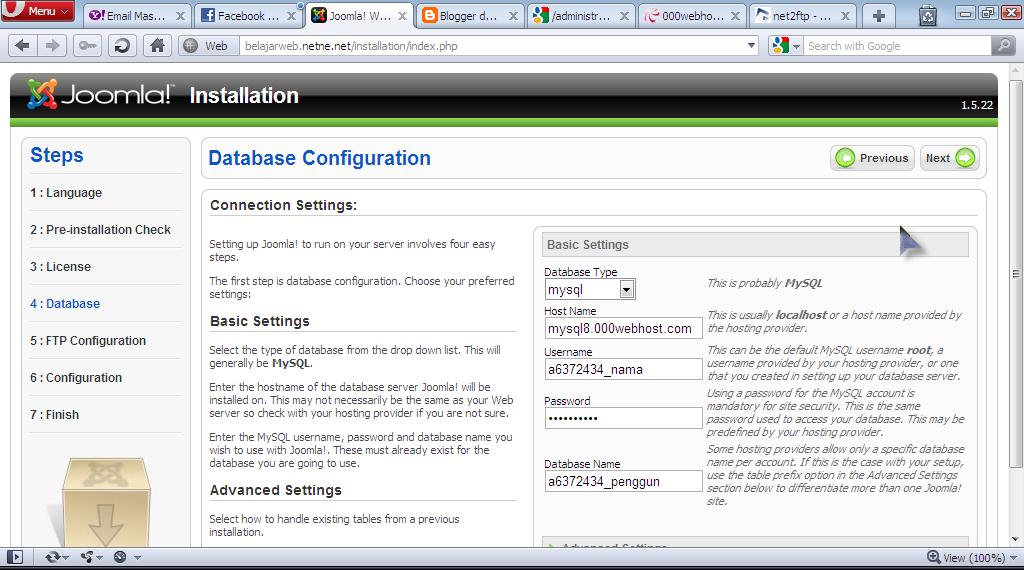Switch to the Facebook tab
The image size is (1024, 570).
(x=248, y=16)
